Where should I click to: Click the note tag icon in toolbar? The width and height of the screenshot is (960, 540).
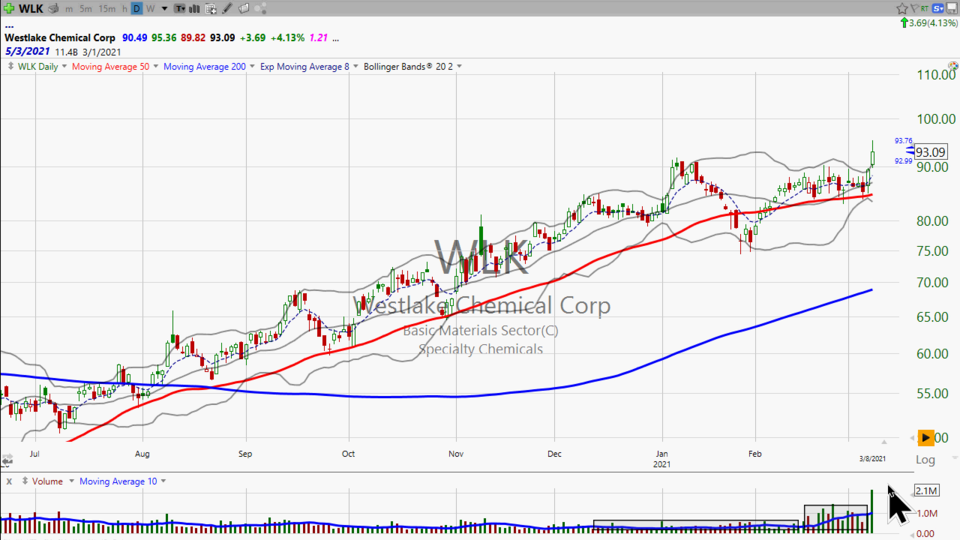click(x=244, y=9)
